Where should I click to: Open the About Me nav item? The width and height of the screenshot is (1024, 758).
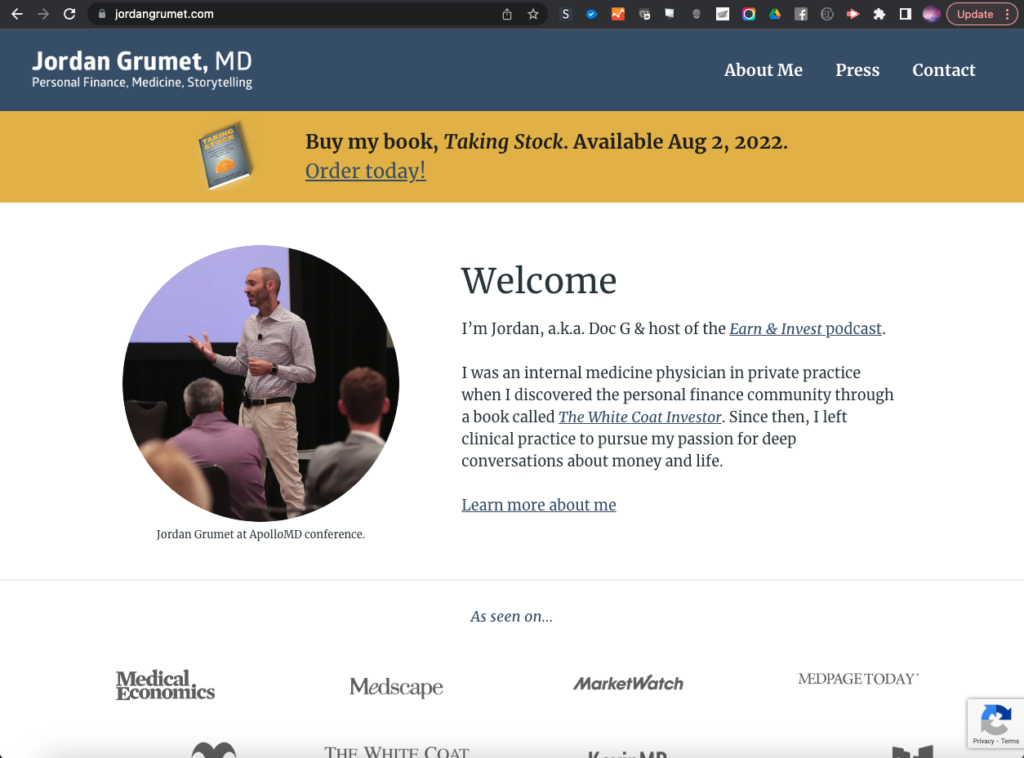click(763, 70)
